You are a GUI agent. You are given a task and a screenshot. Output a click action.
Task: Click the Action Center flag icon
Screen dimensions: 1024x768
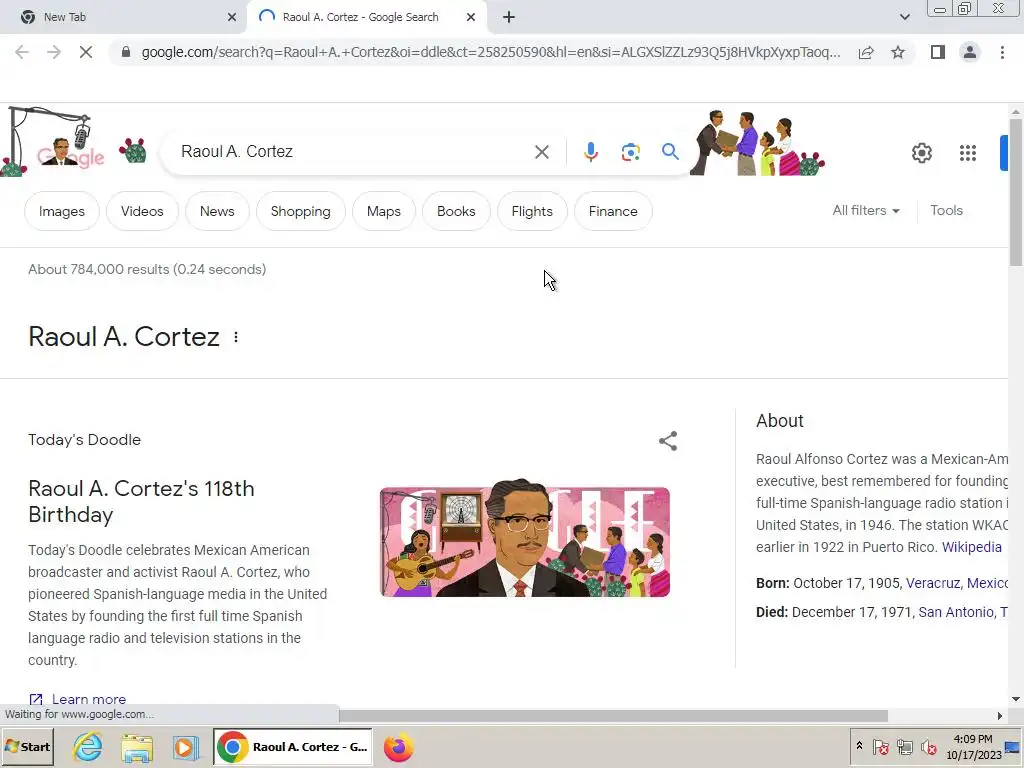pos(880,746)
